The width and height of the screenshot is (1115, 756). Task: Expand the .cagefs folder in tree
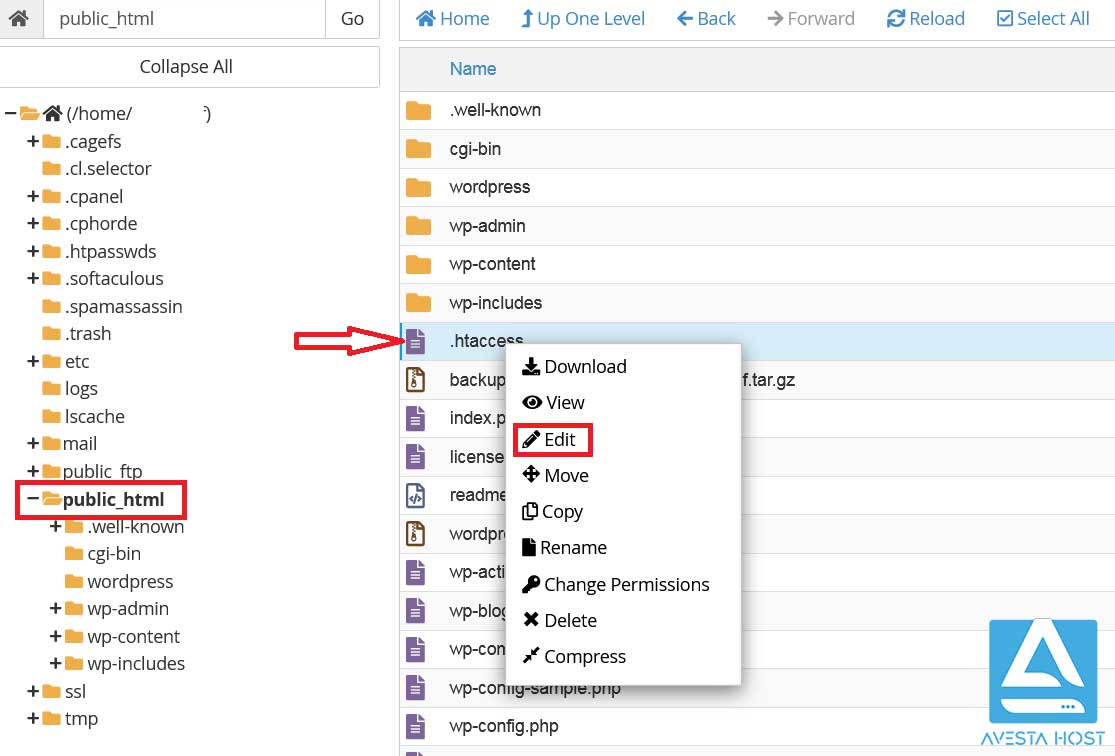coord(32,142)
